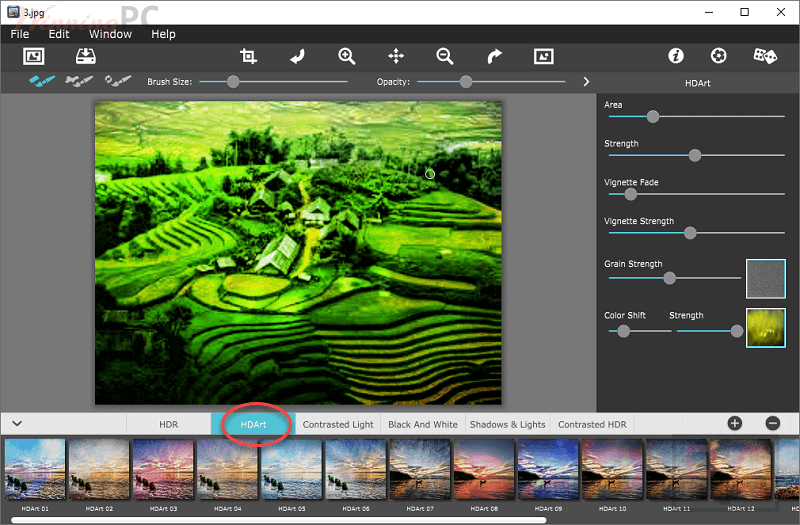Apply the HDArt 03 preset thumbnail
800x525 pixels.
[x=163, y=469]
